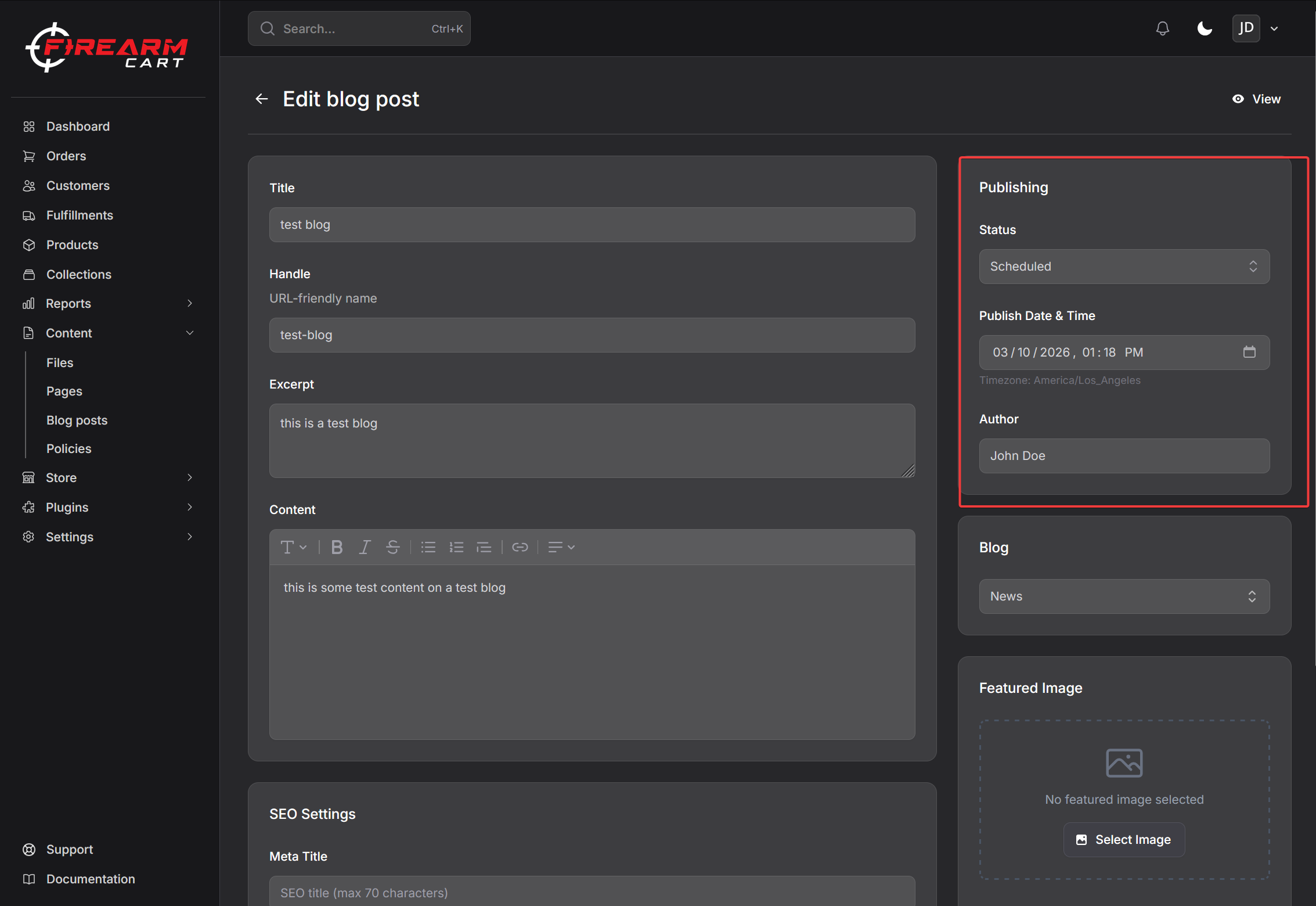Collapse Content section chevron
Image resolution: width=1316 pixels, height=906 pixels.
tap(189, 333)
